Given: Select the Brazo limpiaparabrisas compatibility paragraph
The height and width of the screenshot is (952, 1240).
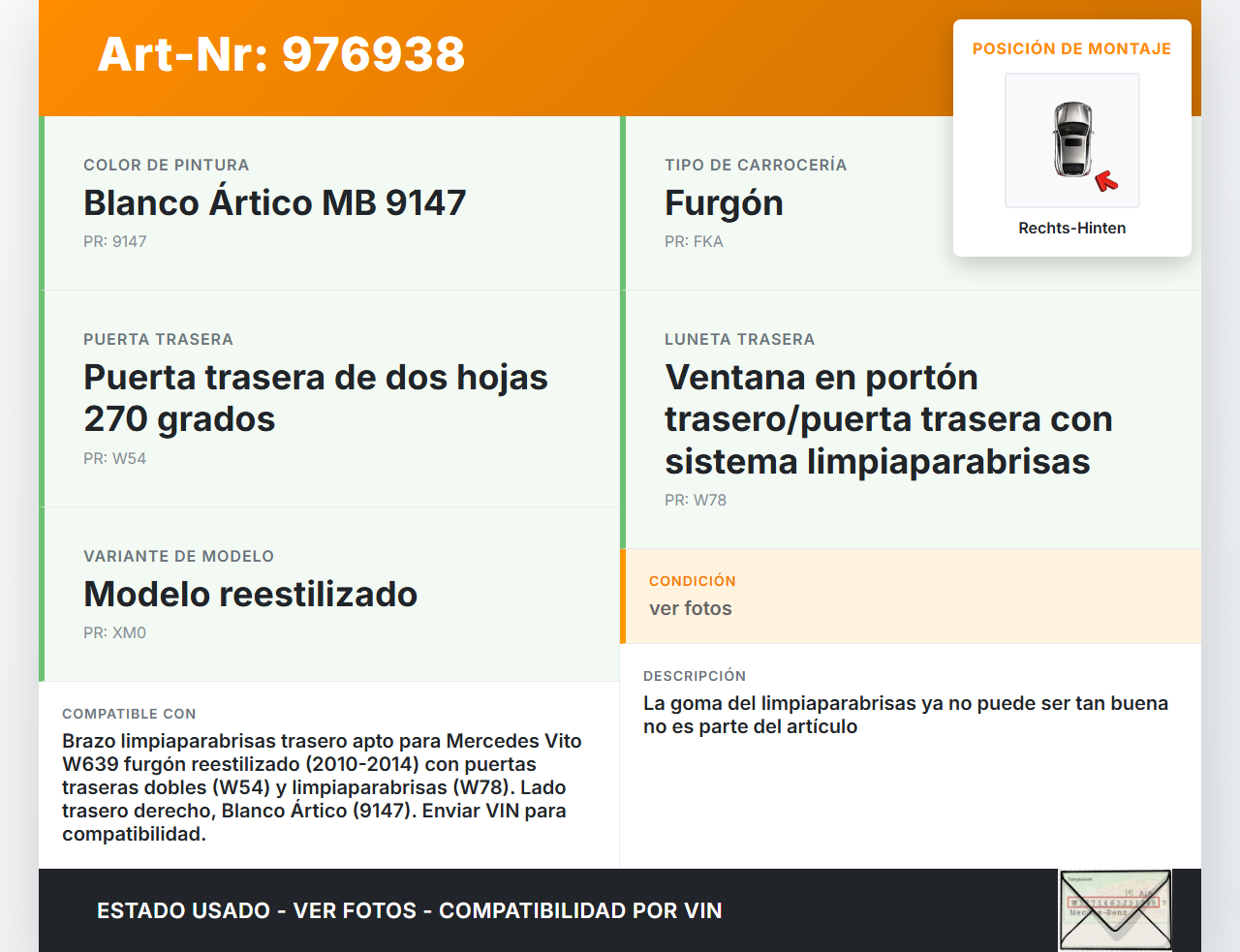Looking at the screenshot, I should (322, 787).
